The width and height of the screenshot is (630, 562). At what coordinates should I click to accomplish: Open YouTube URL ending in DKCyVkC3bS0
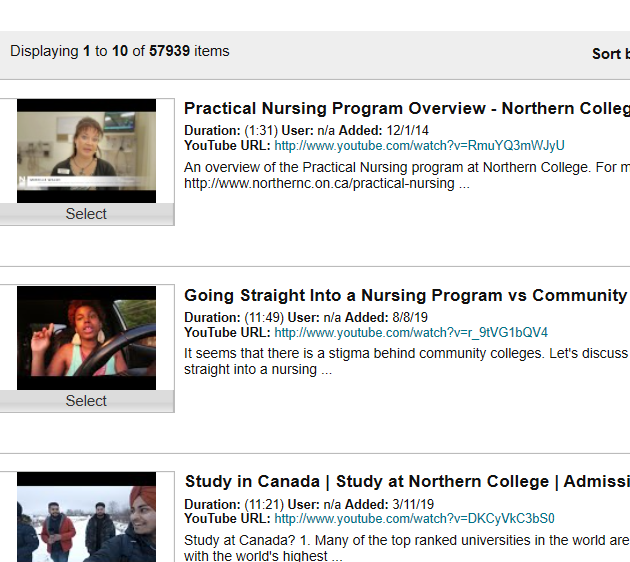[x=414, y=519]
